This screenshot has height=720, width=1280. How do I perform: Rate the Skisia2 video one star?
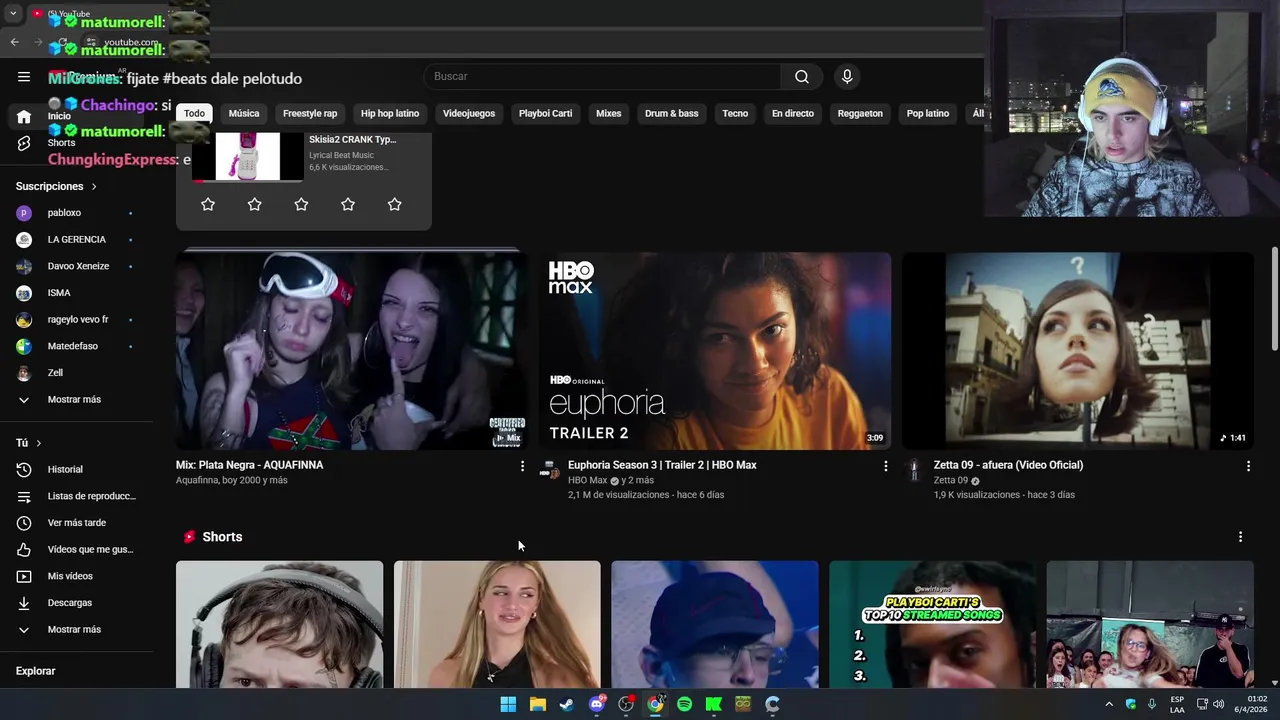[208, 204]
